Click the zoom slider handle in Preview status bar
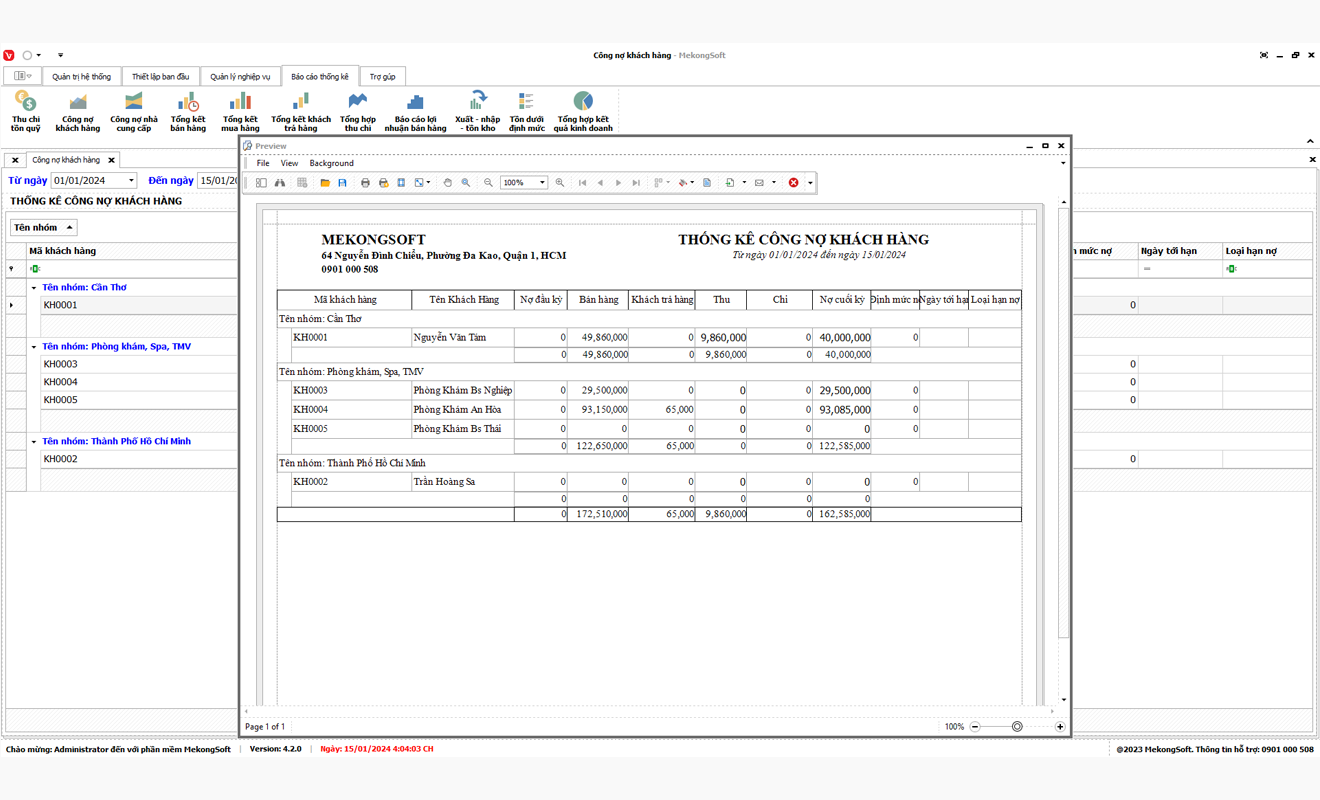 pyautogui.click(x=1017, y=727)
